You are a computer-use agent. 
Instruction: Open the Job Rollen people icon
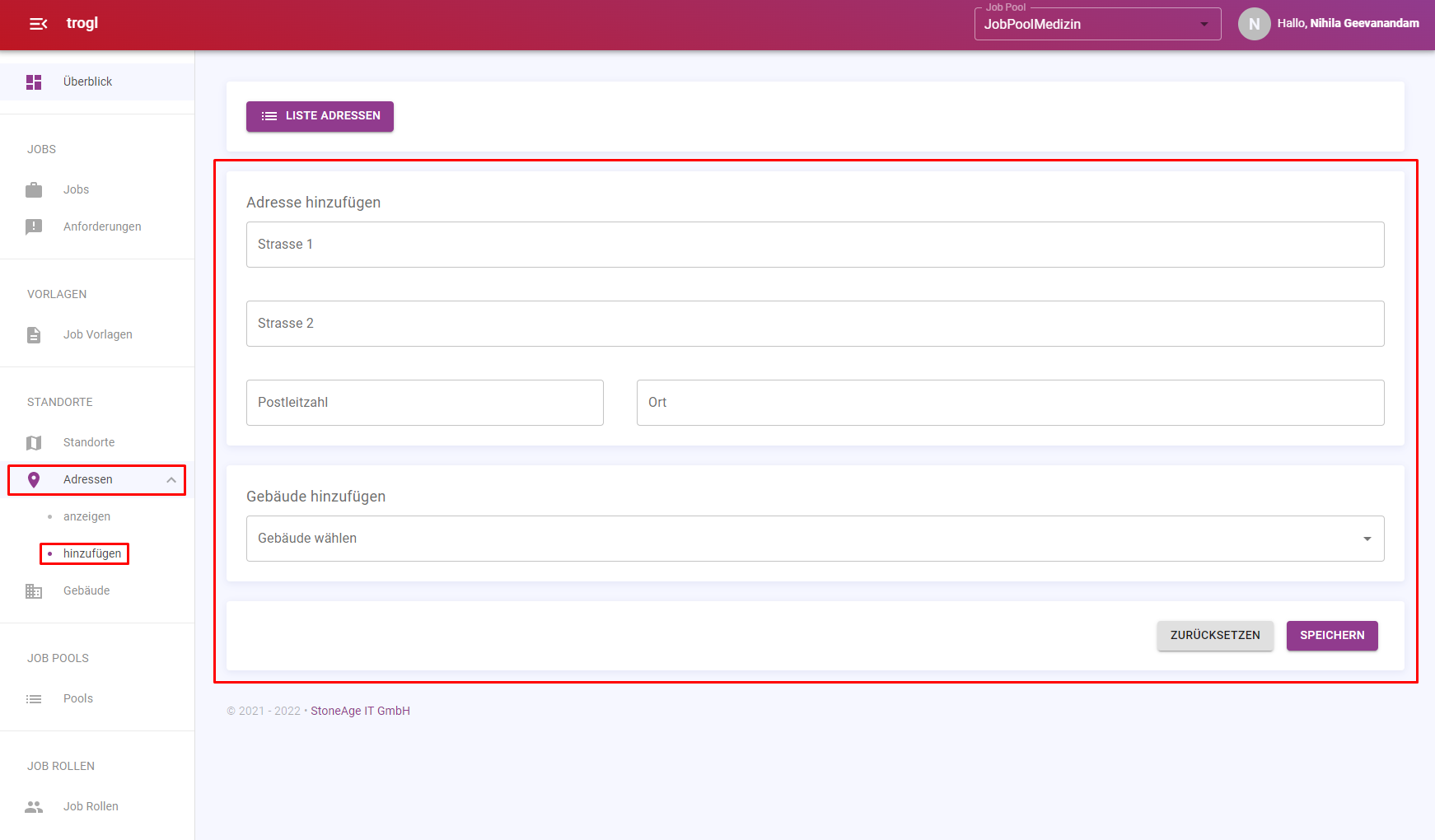click(x=34, y=807)
